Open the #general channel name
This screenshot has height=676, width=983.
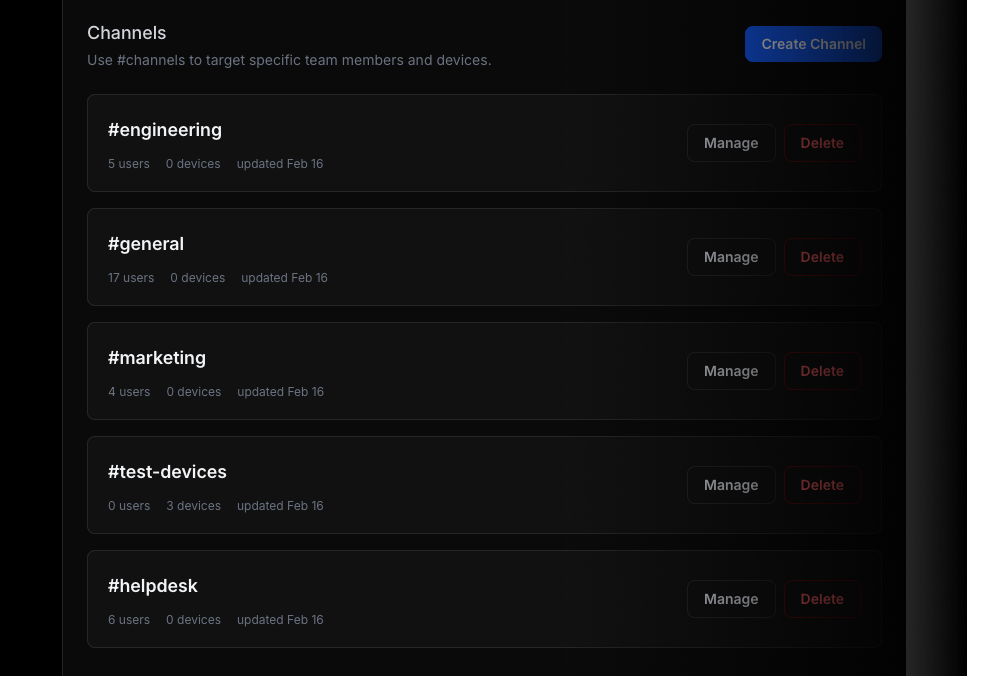146,243
